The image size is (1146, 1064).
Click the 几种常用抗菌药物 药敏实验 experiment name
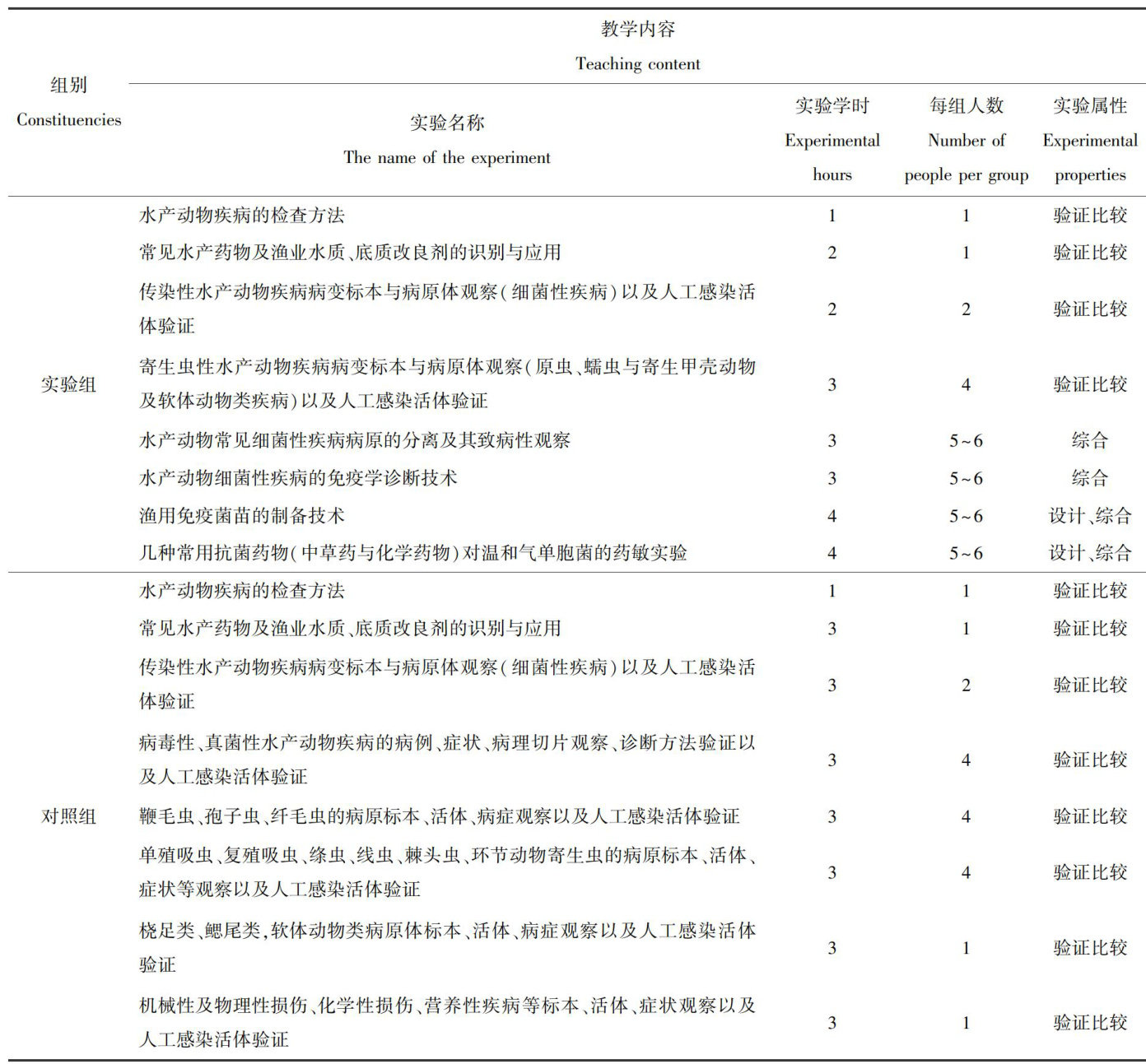(x=412, y=553)
